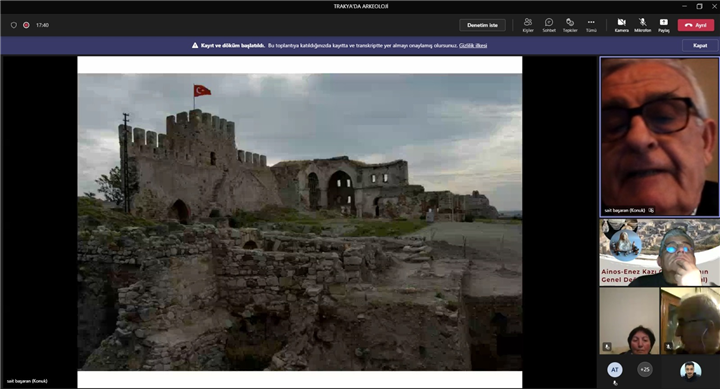Click the red recording indicator icon
720x389 pixels.
[x=26, y=25]
